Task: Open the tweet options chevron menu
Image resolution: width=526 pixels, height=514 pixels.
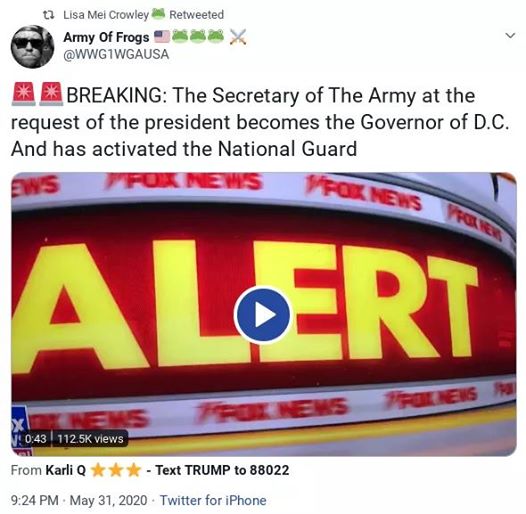Action: 510,35
